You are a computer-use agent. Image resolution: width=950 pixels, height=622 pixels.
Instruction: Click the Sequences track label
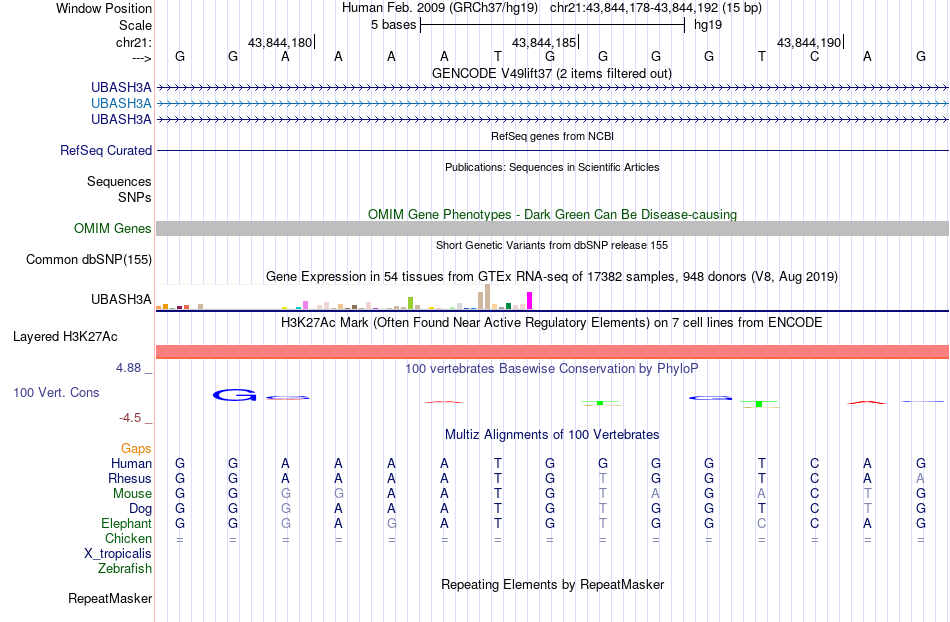[119, 181]
